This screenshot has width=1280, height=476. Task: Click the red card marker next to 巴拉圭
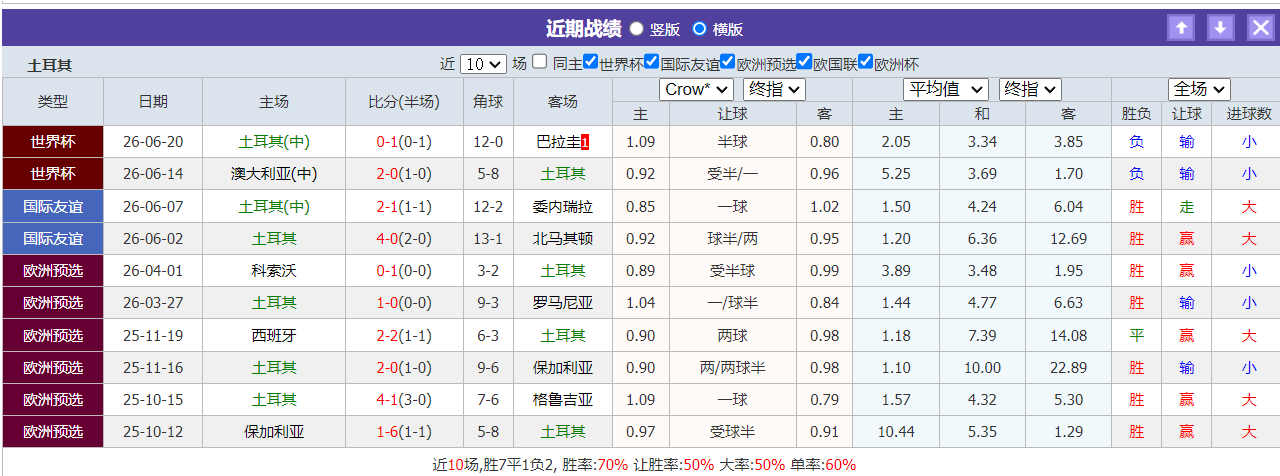tap(585, 142)
